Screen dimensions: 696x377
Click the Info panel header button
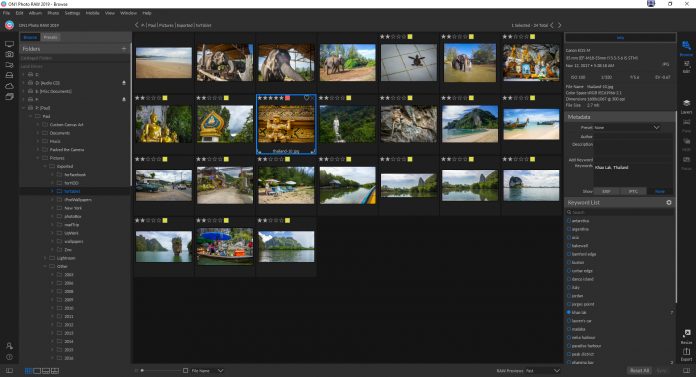pos(620,38)
